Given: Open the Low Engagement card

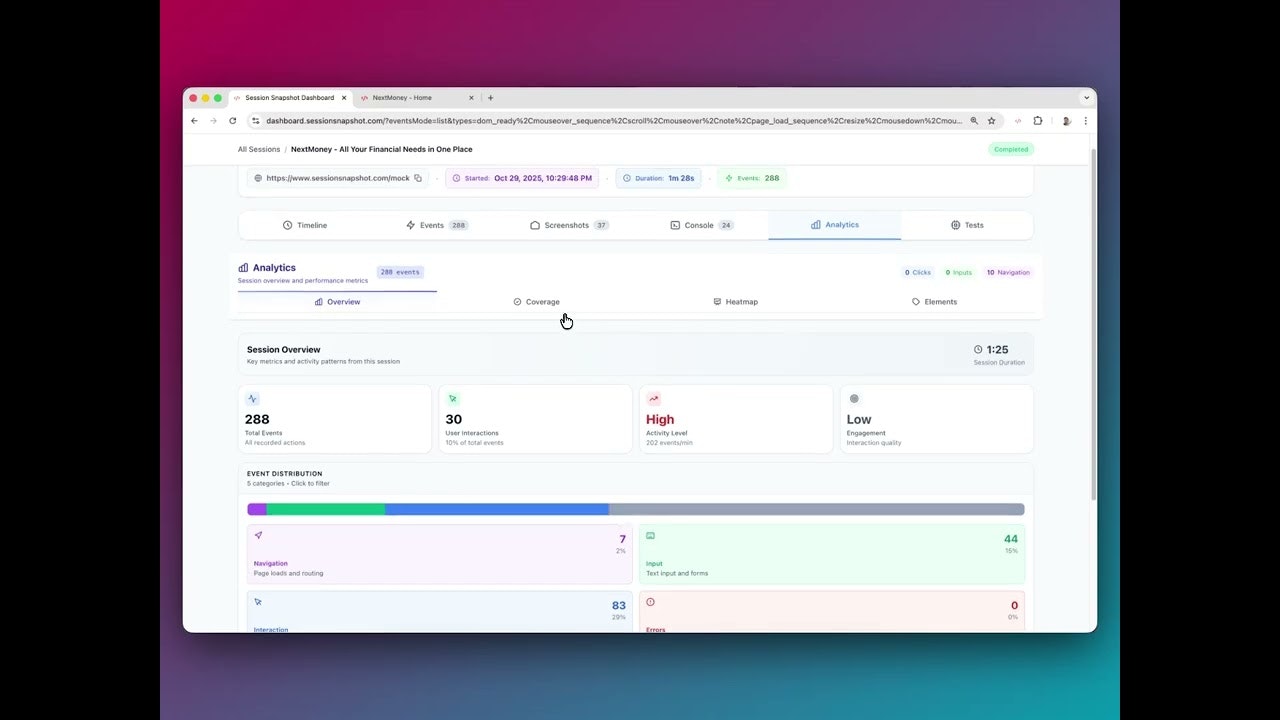Looking at the screenshot, I should [937, 419].
